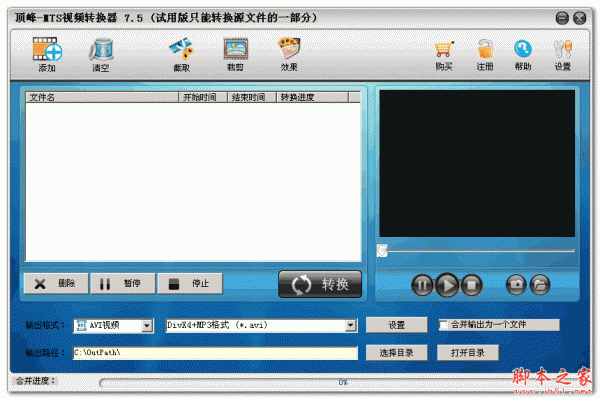
Task: Click the black video preview area
Action: (x=477, y=163)
